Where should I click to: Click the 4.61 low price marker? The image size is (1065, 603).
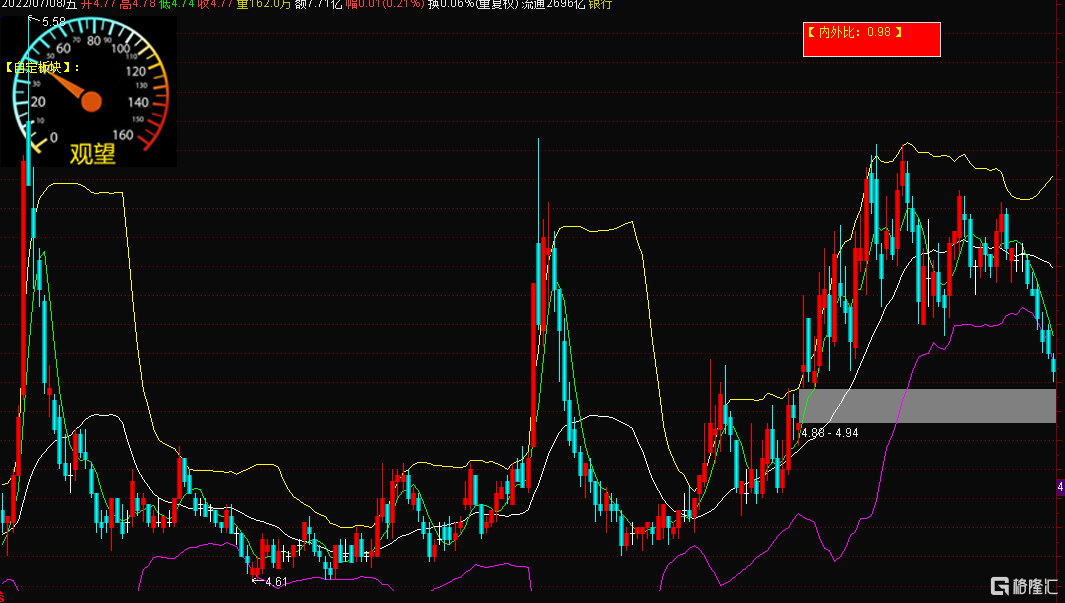pos(276,581)
